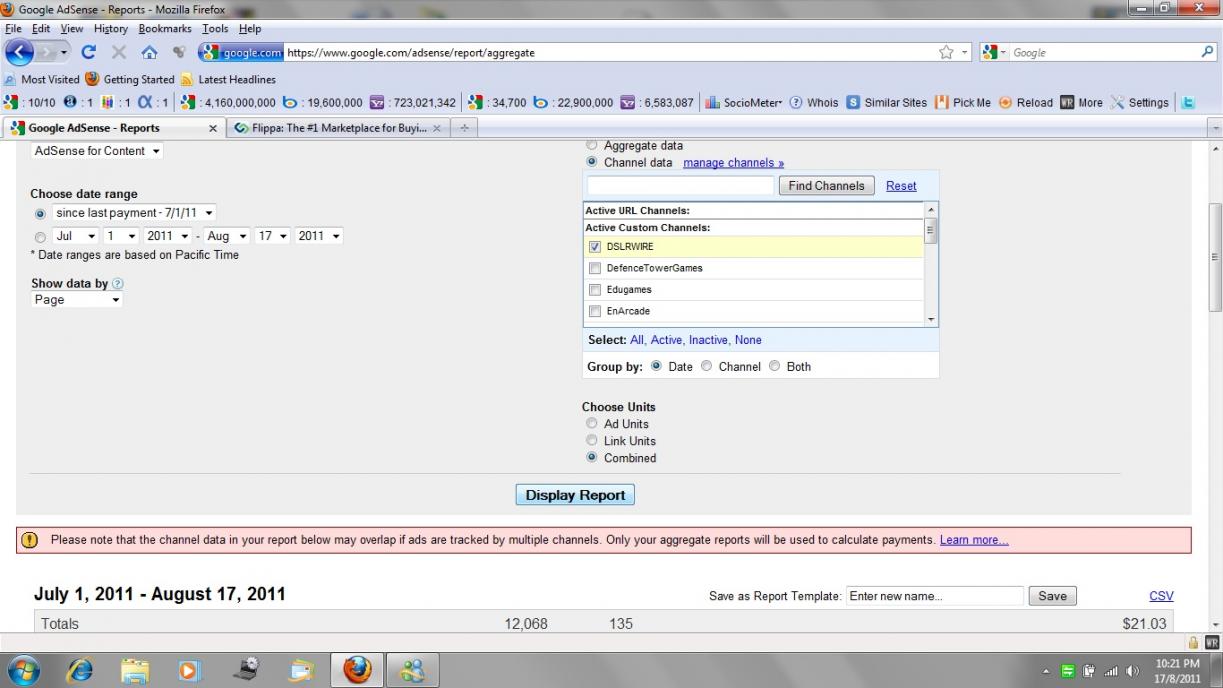The image size is (1223, 688).
Task: Open the Getting Started bookmark
Action: (x=130, y=79)
